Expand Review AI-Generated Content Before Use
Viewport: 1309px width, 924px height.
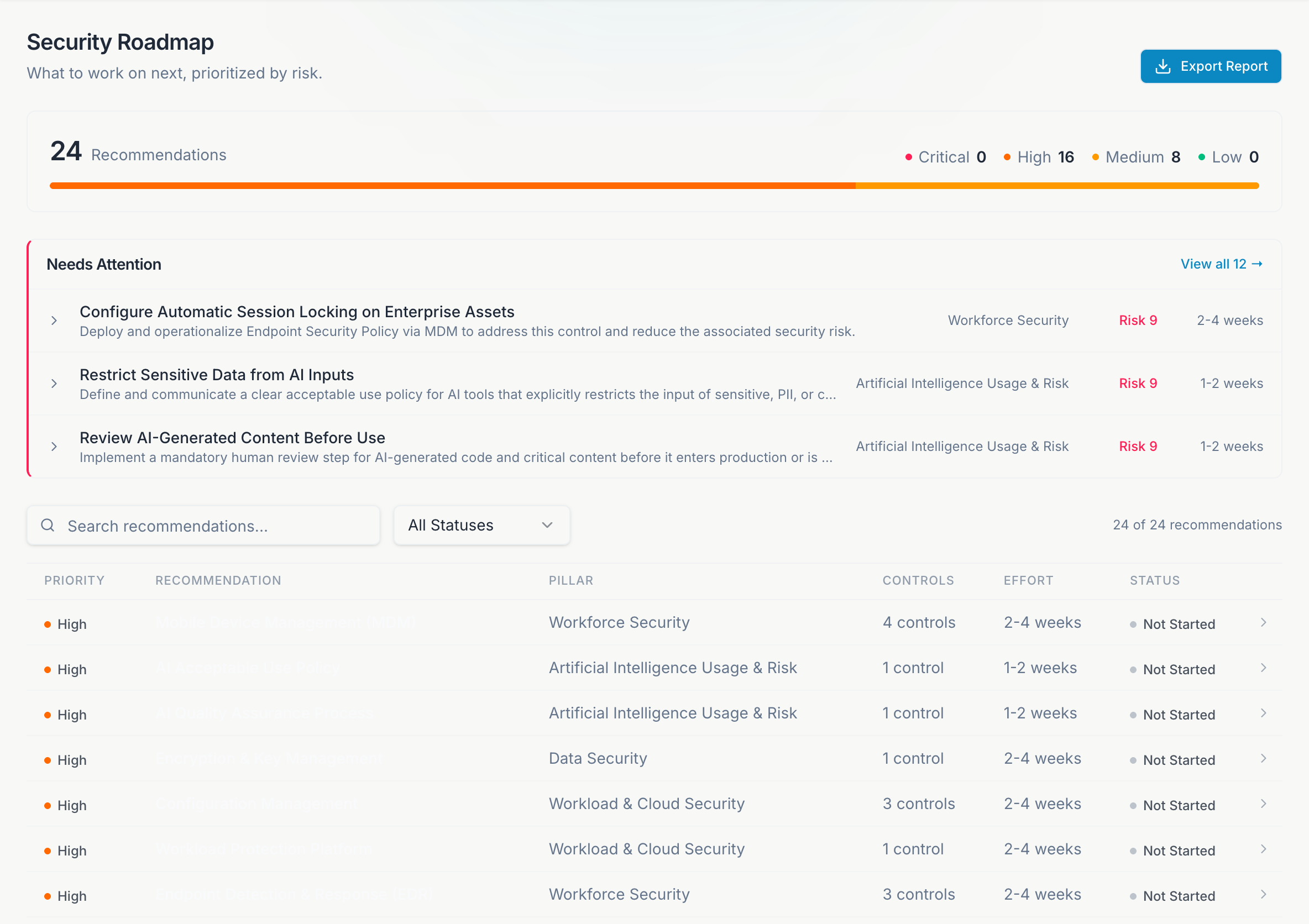coord(54,447)
